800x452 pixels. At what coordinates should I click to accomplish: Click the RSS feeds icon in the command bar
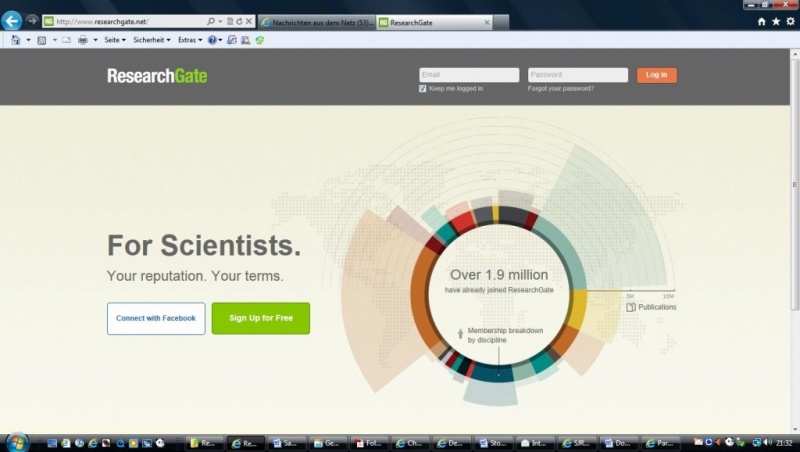[x=42, y=40]
